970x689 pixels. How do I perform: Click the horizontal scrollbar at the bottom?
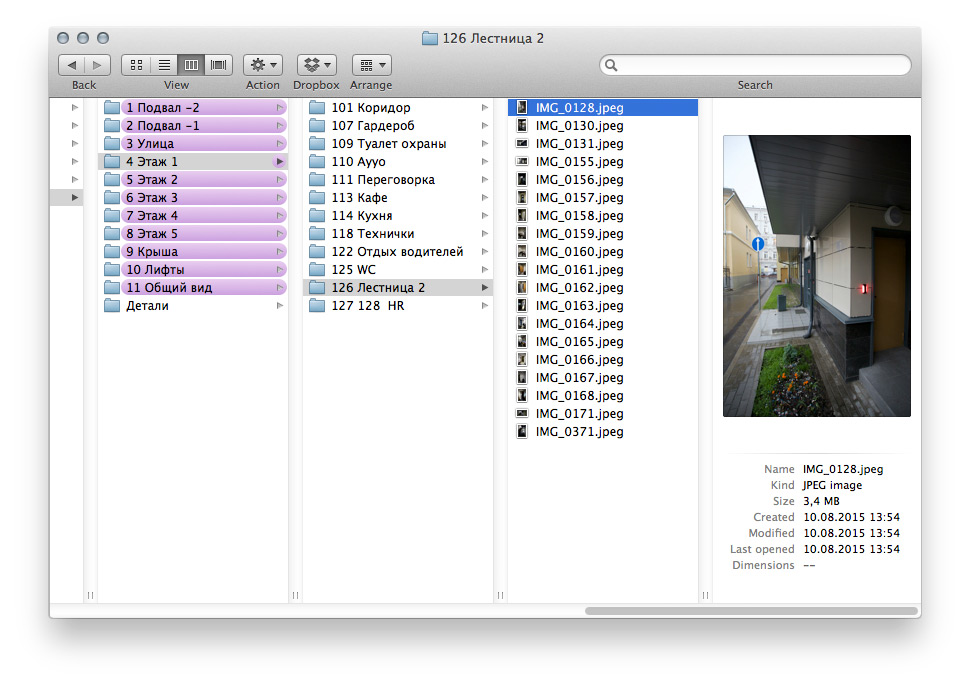(x=750, y=610)
